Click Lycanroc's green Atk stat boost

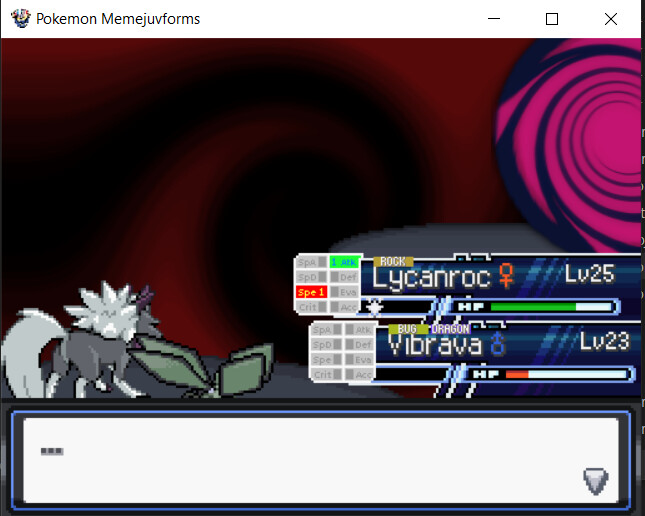pos(345,262)
